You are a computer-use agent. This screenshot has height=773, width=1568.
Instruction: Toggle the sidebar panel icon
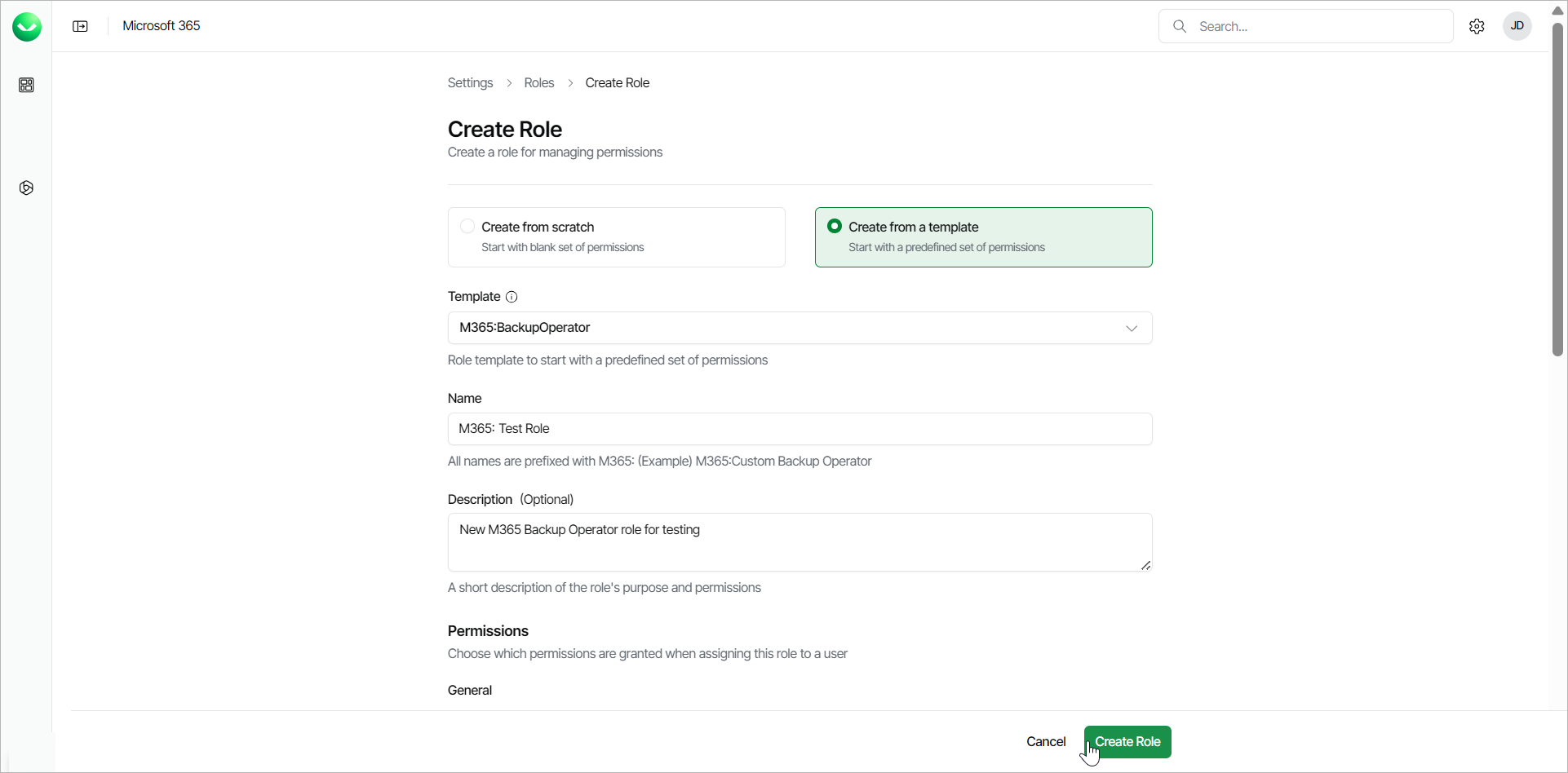[80, 26]
